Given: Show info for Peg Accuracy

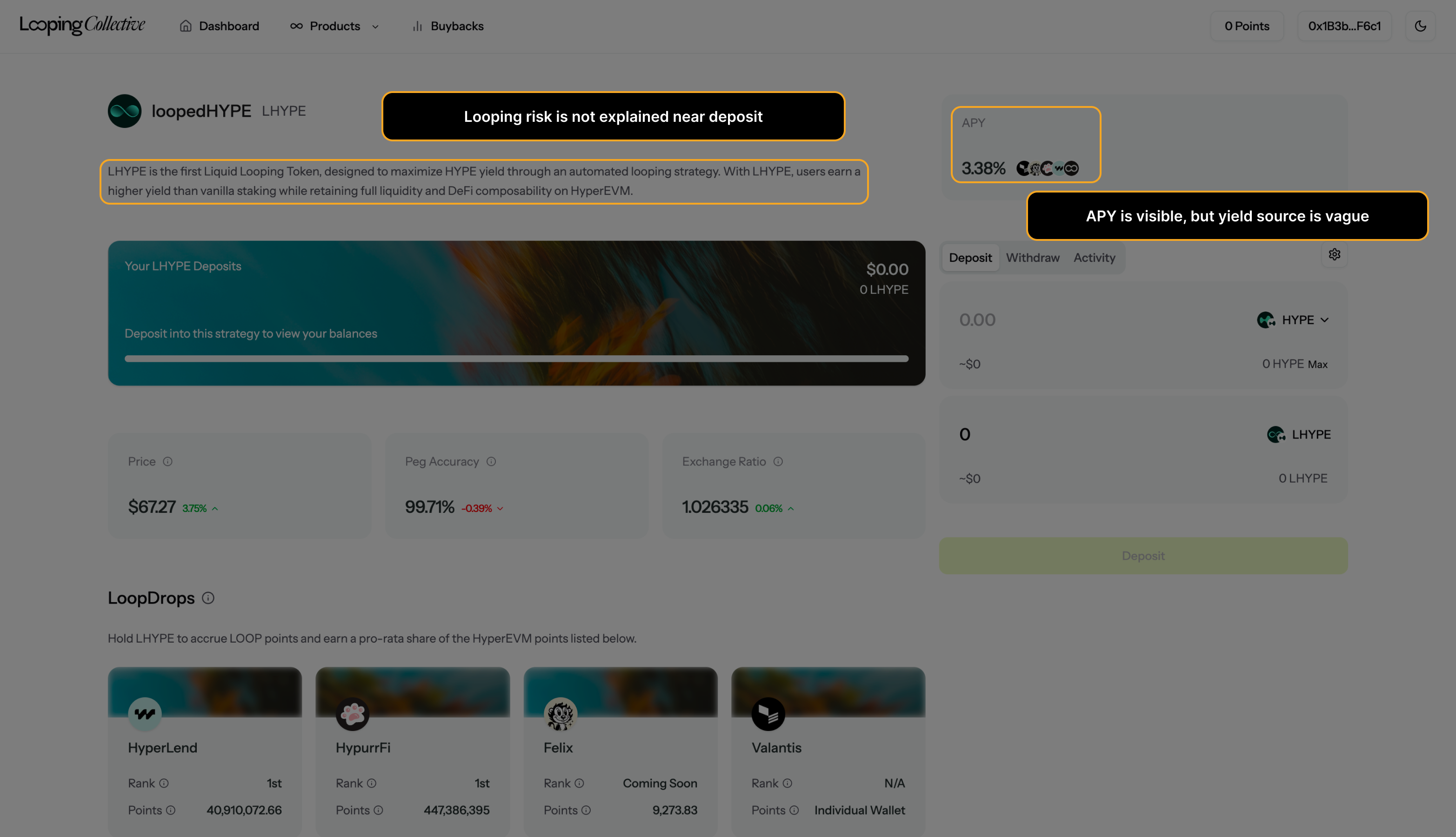Looking at the screenshot, I should (491, 462).
